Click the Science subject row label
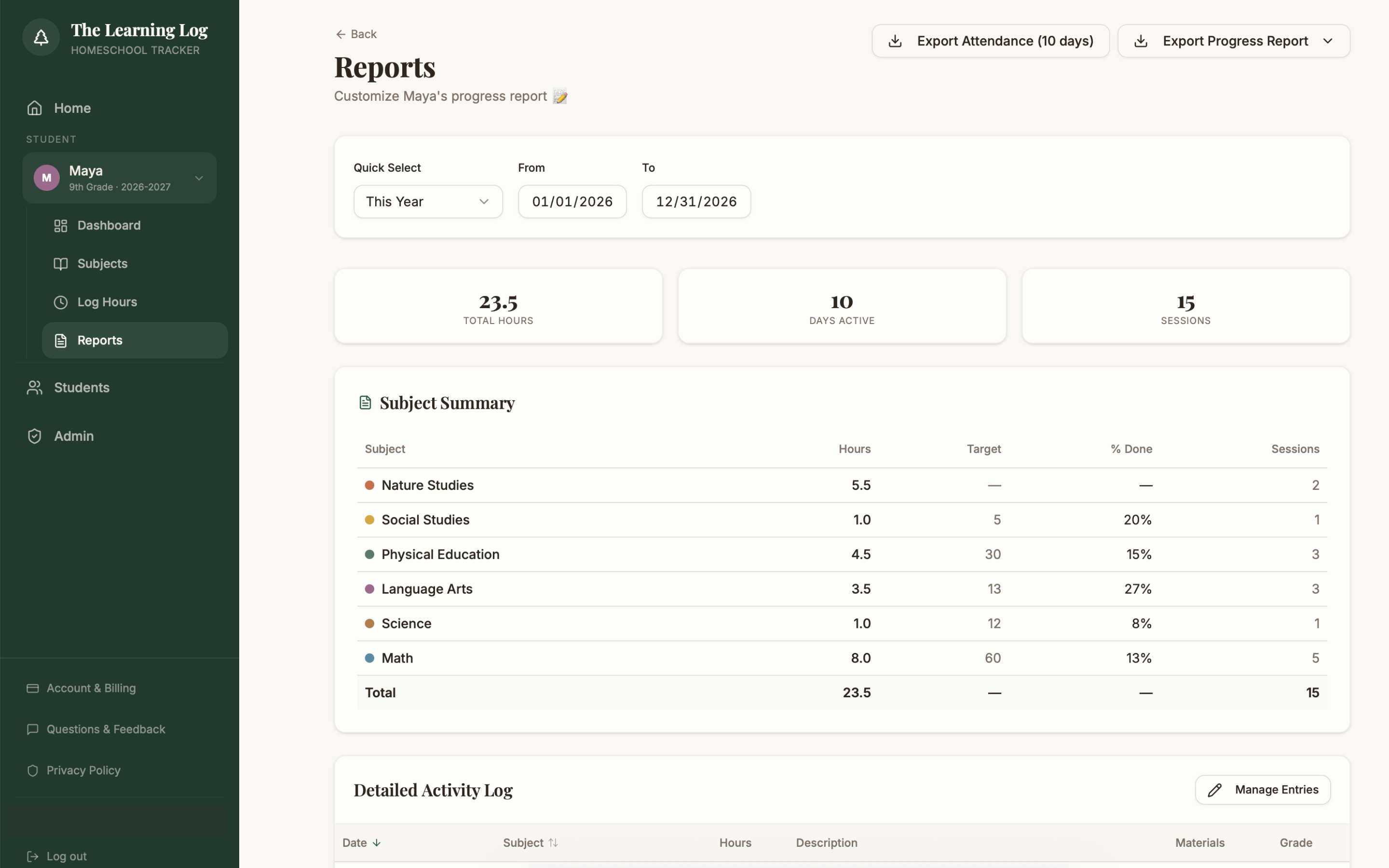The image size is (1389, 868). click(407, 624)
